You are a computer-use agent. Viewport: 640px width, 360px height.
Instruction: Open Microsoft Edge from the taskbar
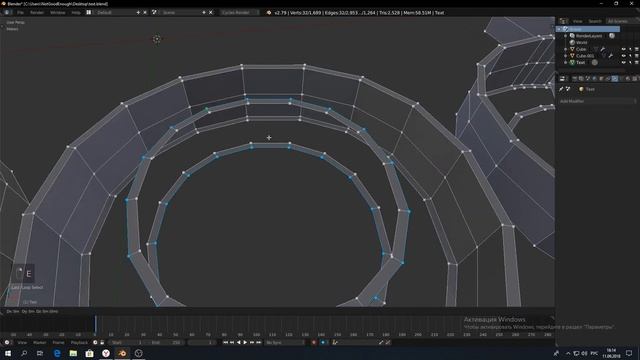pos(57,353)
